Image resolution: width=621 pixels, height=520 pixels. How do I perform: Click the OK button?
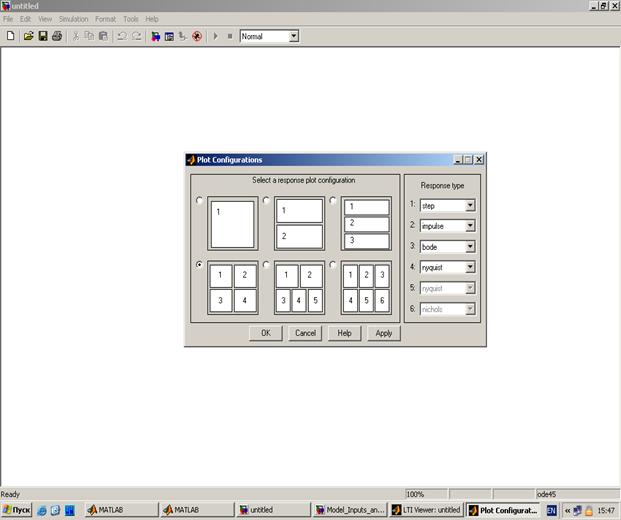coord(265,333)
